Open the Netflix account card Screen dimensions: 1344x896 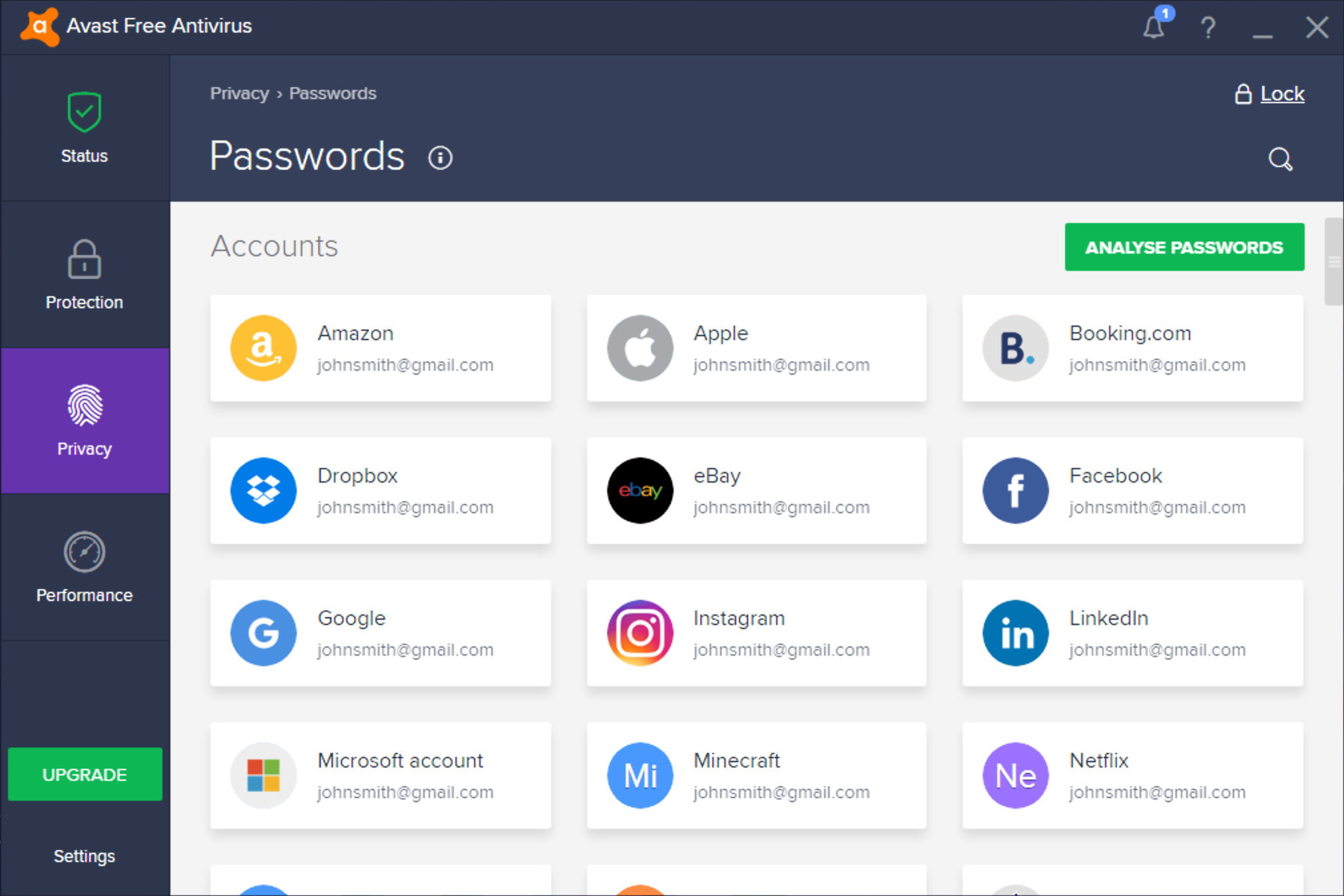click(x=1132, y=776)
